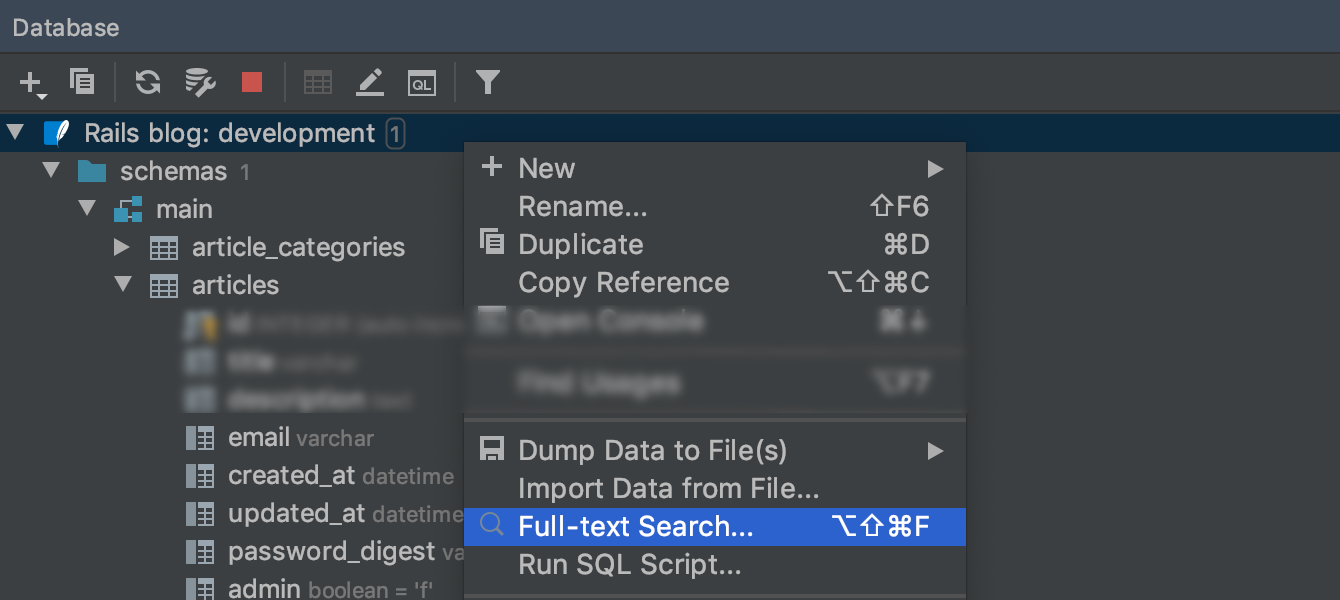Open data source properties wrench icon

click(x=200, y=82)
